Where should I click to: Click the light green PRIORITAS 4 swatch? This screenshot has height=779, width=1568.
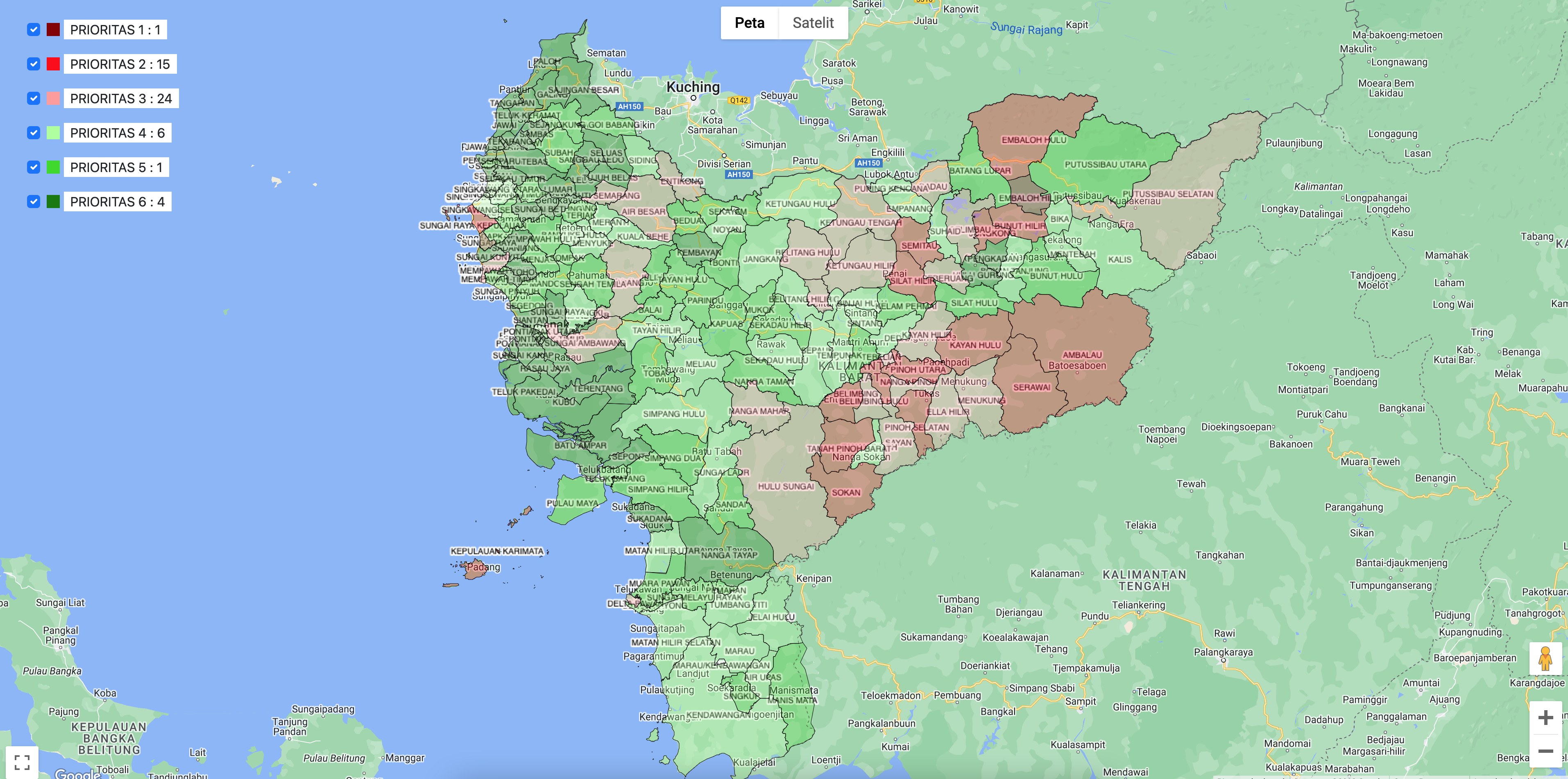[54, 133]
